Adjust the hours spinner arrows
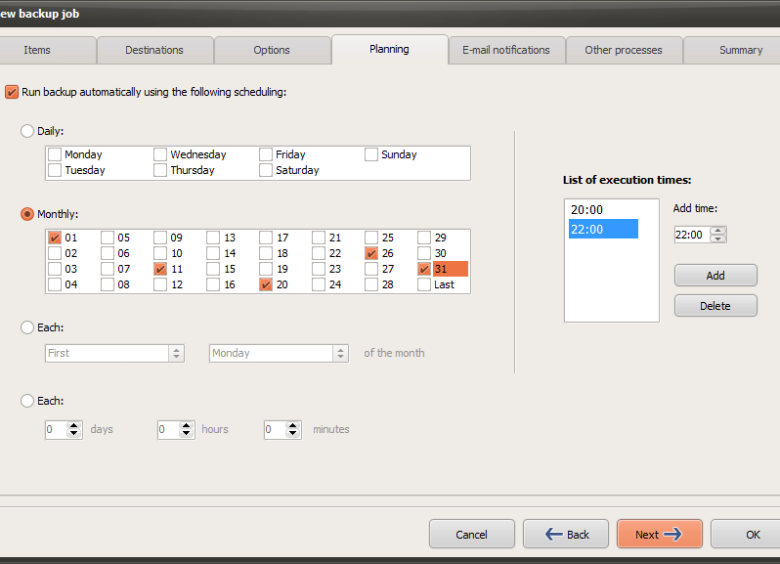 click(185, 429)
